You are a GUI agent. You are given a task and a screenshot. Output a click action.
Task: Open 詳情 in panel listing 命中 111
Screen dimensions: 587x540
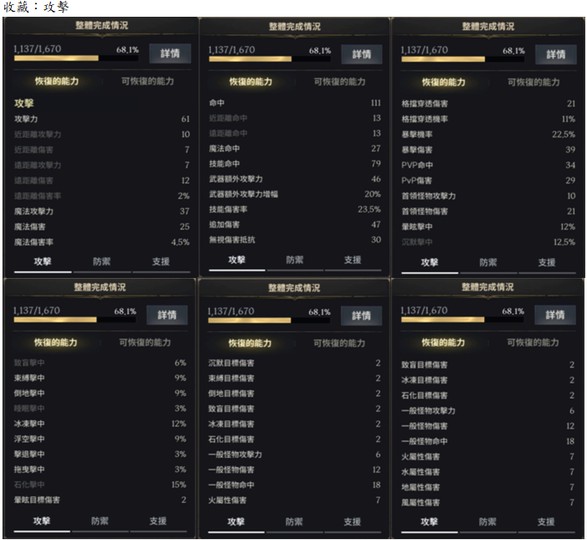tap(361, 54)
